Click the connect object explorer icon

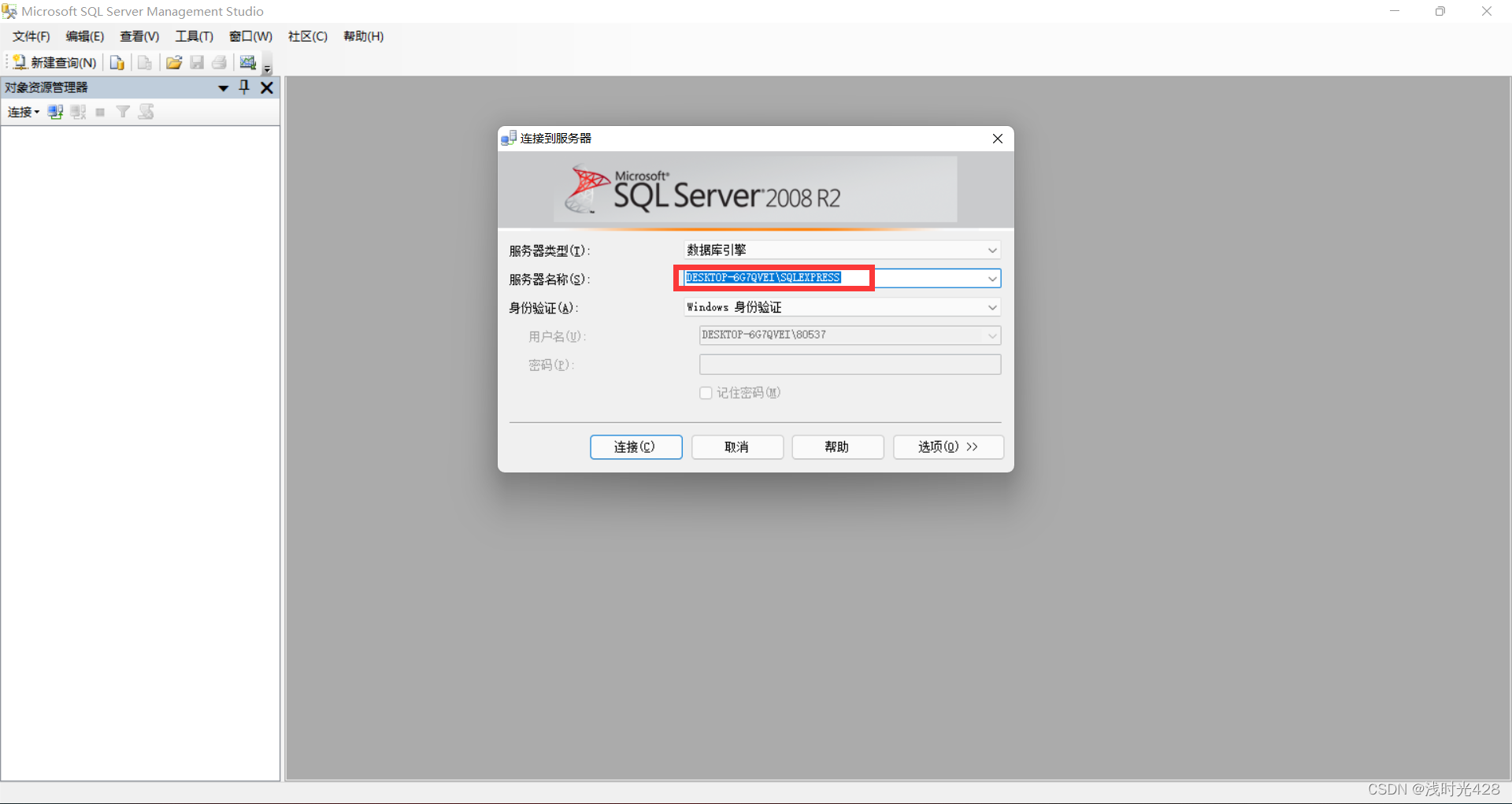point(55,112)
